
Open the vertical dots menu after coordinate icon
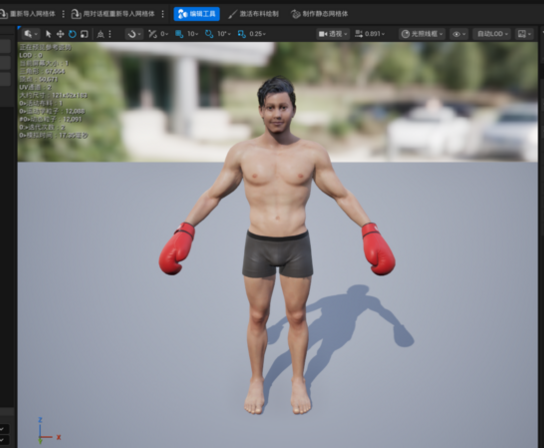(x=110, y=34)
